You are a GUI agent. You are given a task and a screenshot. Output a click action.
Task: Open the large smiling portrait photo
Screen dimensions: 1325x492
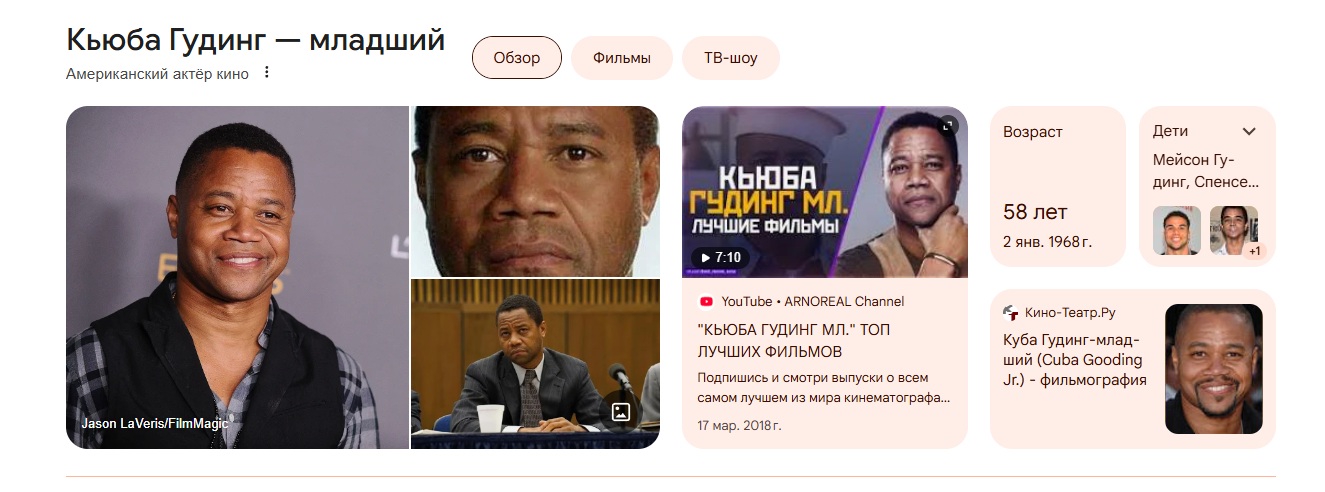(238, 277)
